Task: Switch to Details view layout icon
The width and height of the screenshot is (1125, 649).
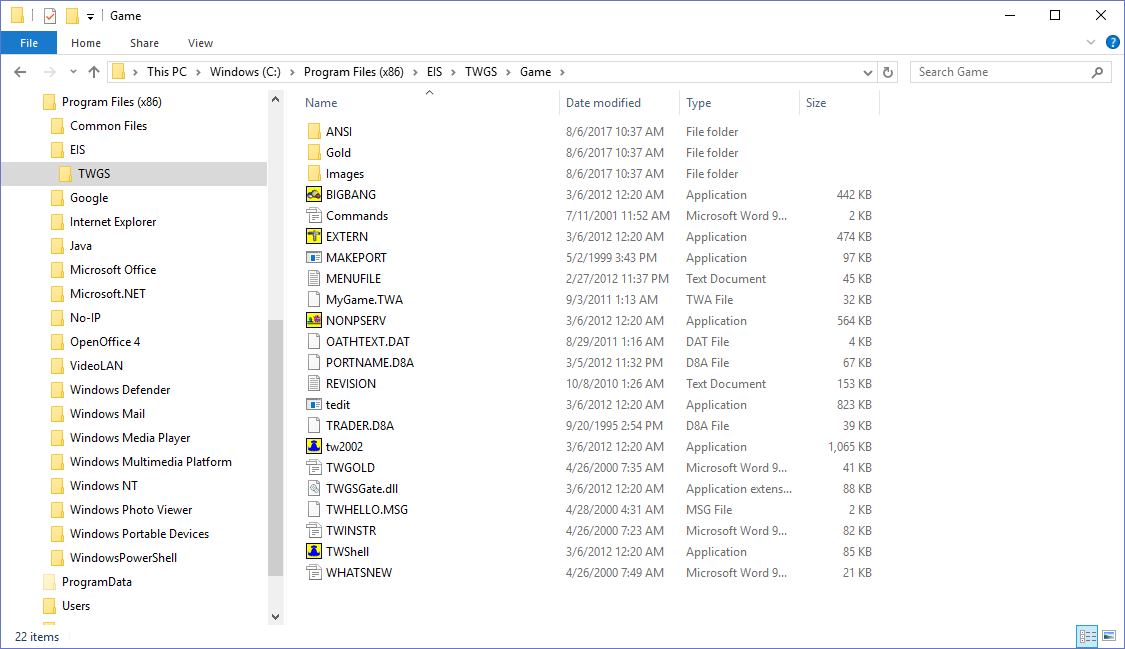Action: point(1088,635)
